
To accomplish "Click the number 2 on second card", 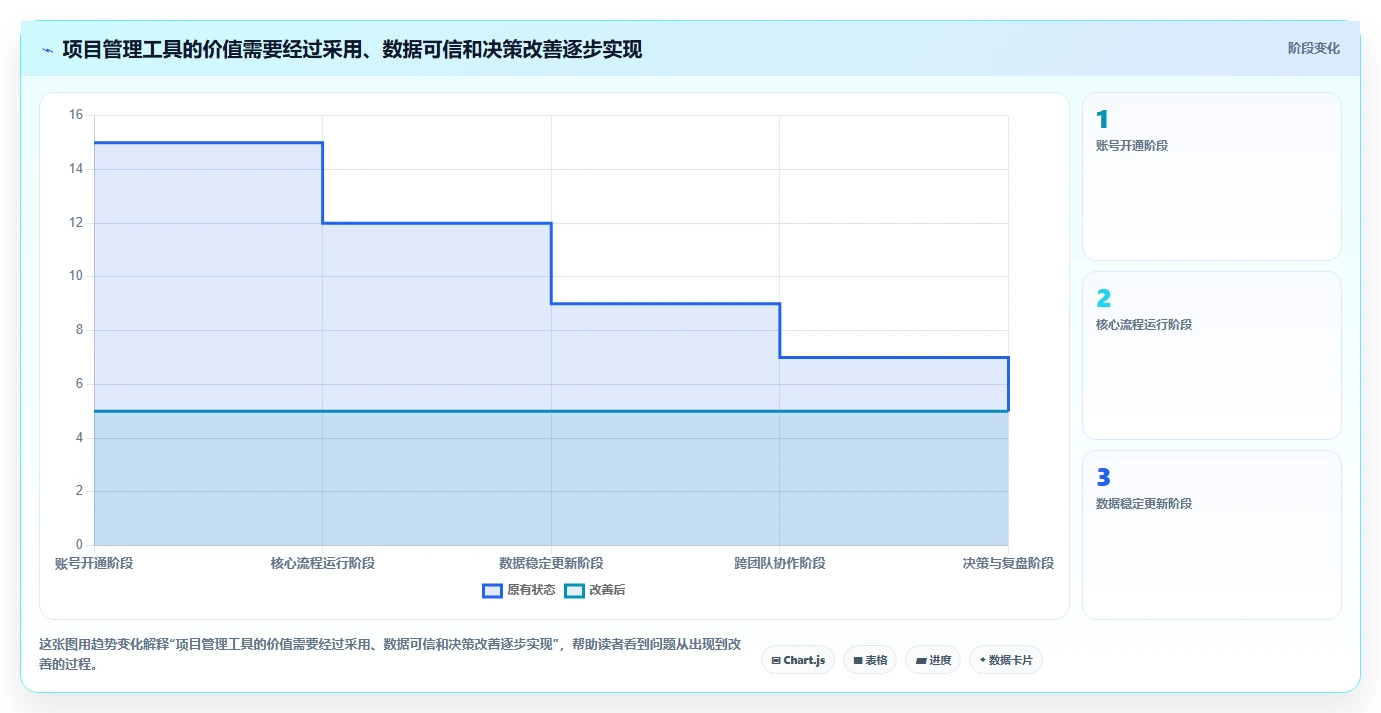I will [x=1103, y=299].
